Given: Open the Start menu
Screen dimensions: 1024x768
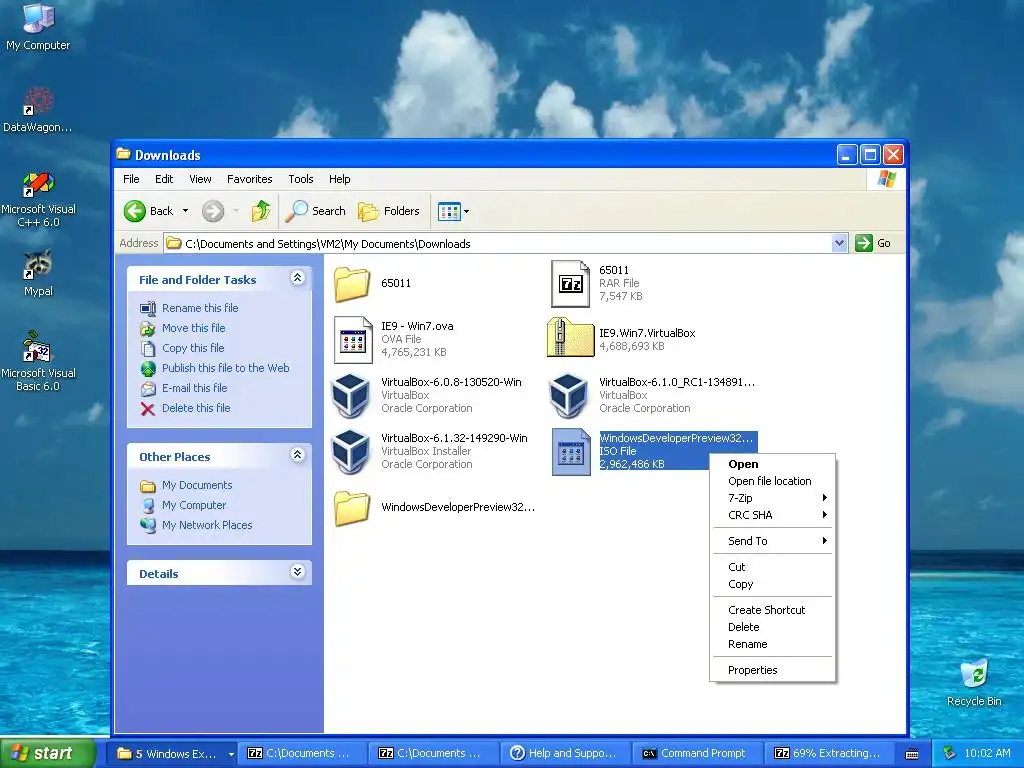Looking at the screenshot, I should [47, 754].
